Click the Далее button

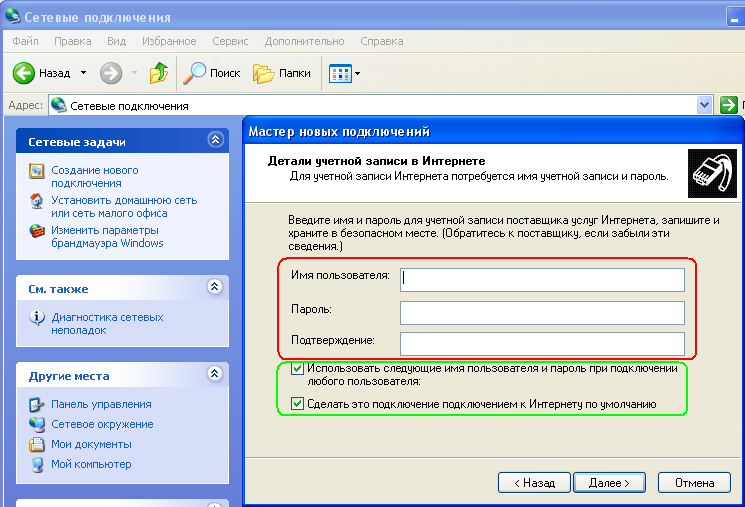coord(610,483)
